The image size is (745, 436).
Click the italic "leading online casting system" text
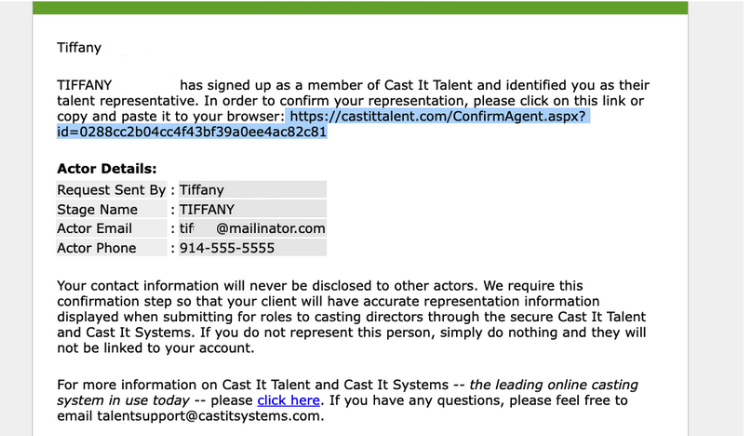pos(555,385)
